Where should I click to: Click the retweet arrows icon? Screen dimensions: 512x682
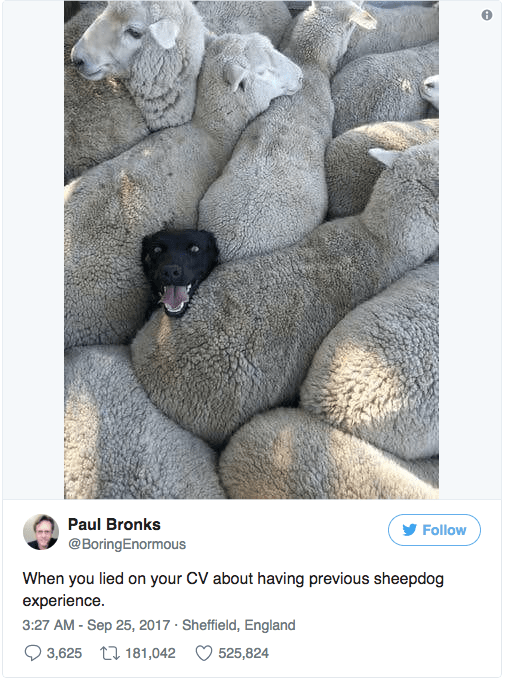pyautogui.click(x=110, y=653)
